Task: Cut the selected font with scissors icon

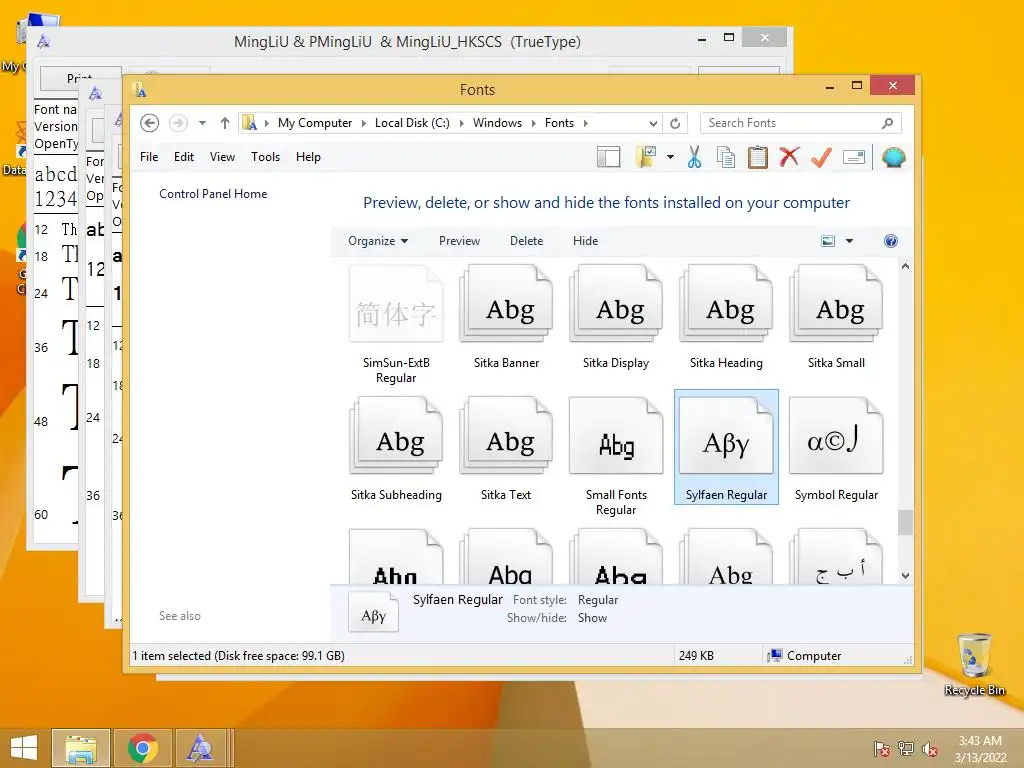Action: pyautogui.click(x=694, y=157)
